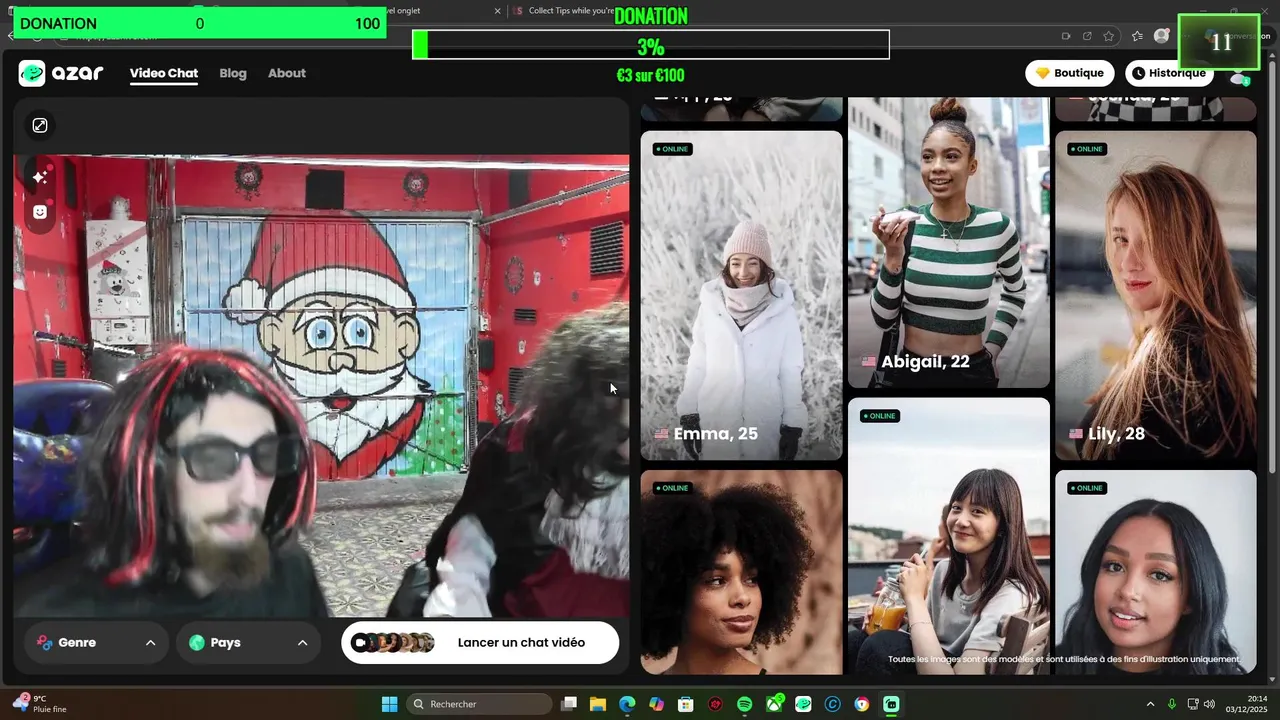Open the sparkle effects icon on video
1280x720 pixels.
point(40,177)
